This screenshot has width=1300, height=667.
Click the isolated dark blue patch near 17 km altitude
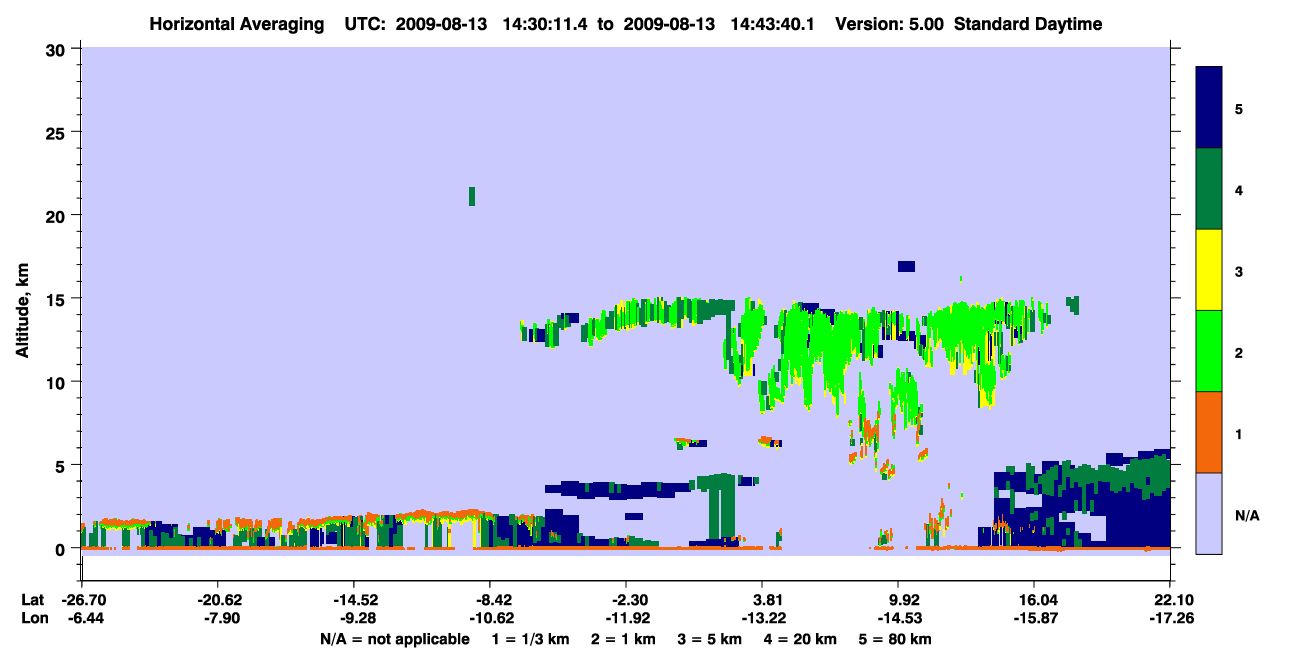[x=906, y=266]
